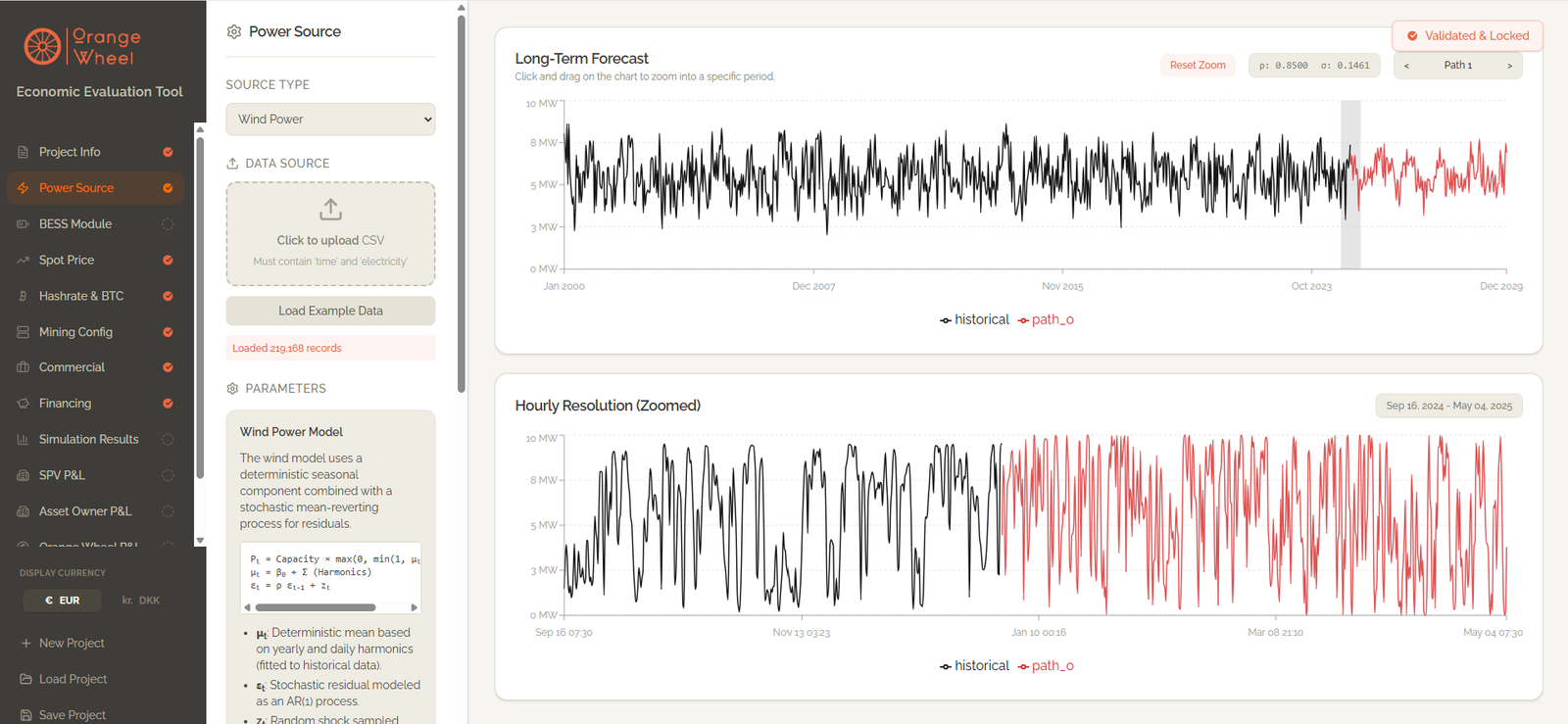Click the Commercial briefcase icon
The width and height of the screenshot is (1568, 724).
coord(23,367)
